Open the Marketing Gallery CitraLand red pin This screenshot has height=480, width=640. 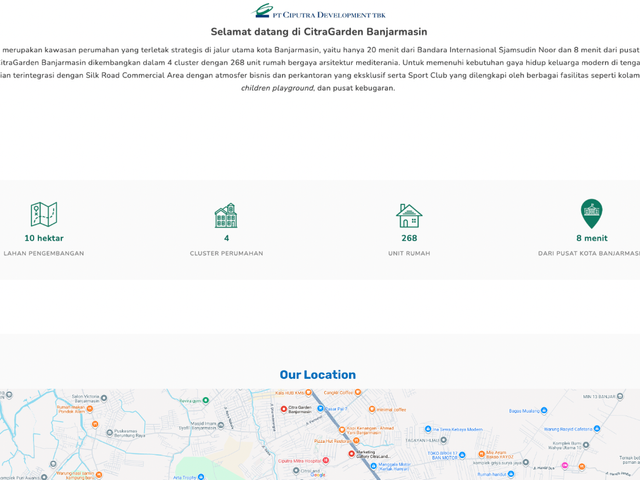[351, 453]
